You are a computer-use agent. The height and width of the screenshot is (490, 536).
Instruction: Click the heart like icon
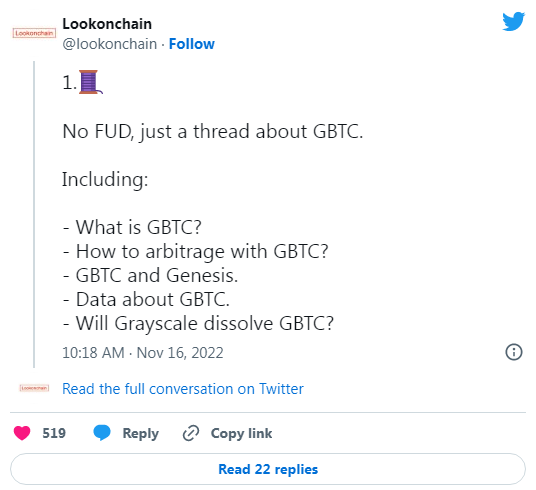22,433
